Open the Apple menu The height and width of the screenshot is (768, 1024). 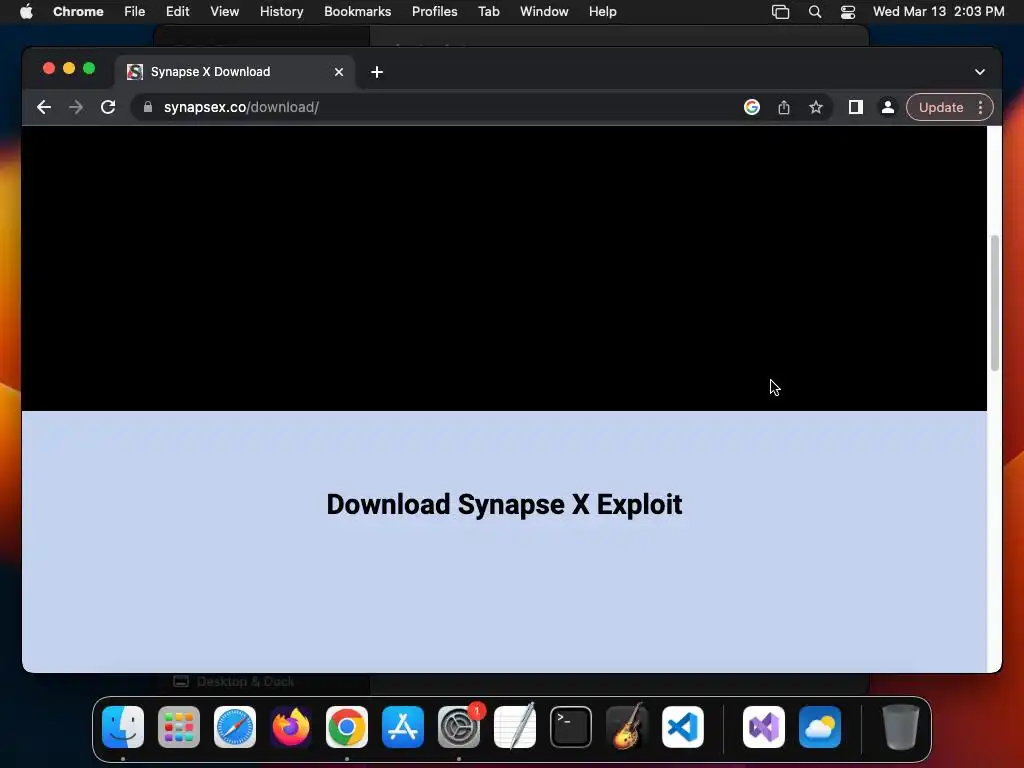pos(26,11)
